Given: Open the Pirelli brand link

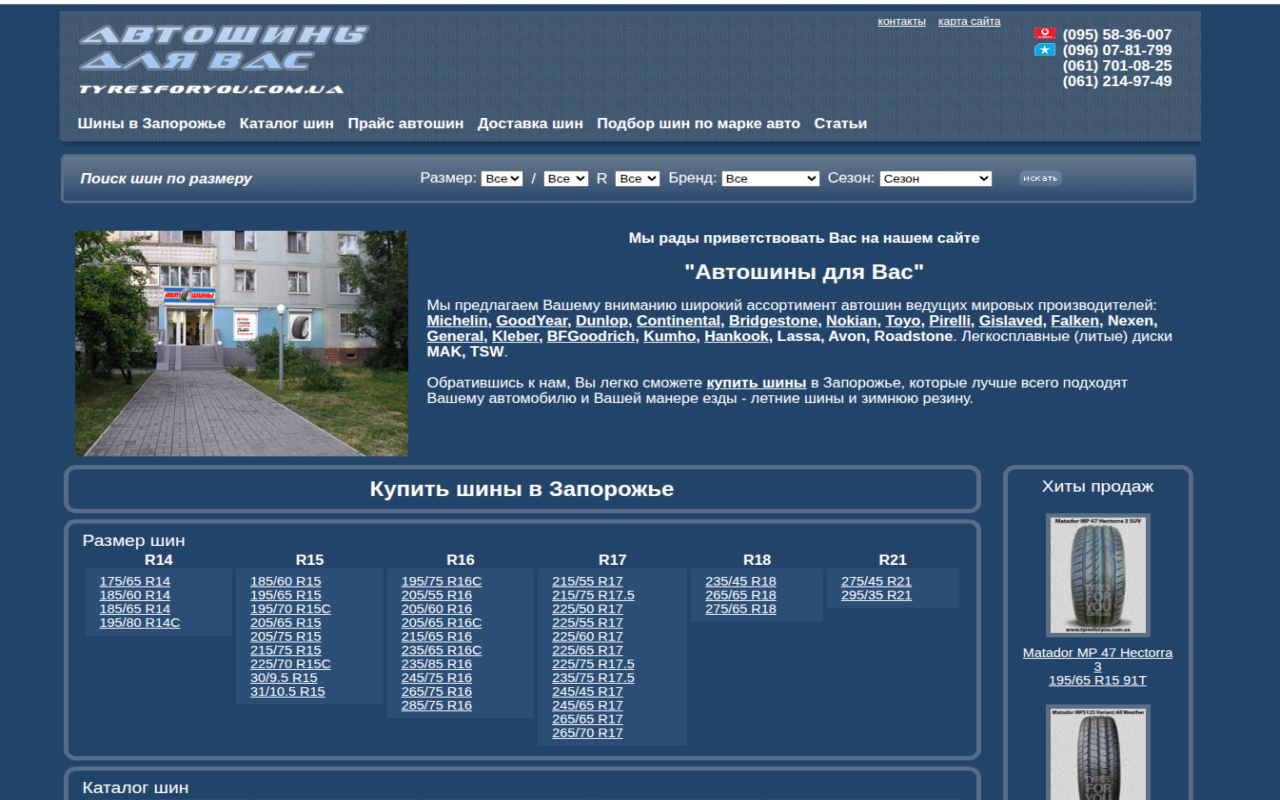Looking at the screenshot, I should [949, 321].
